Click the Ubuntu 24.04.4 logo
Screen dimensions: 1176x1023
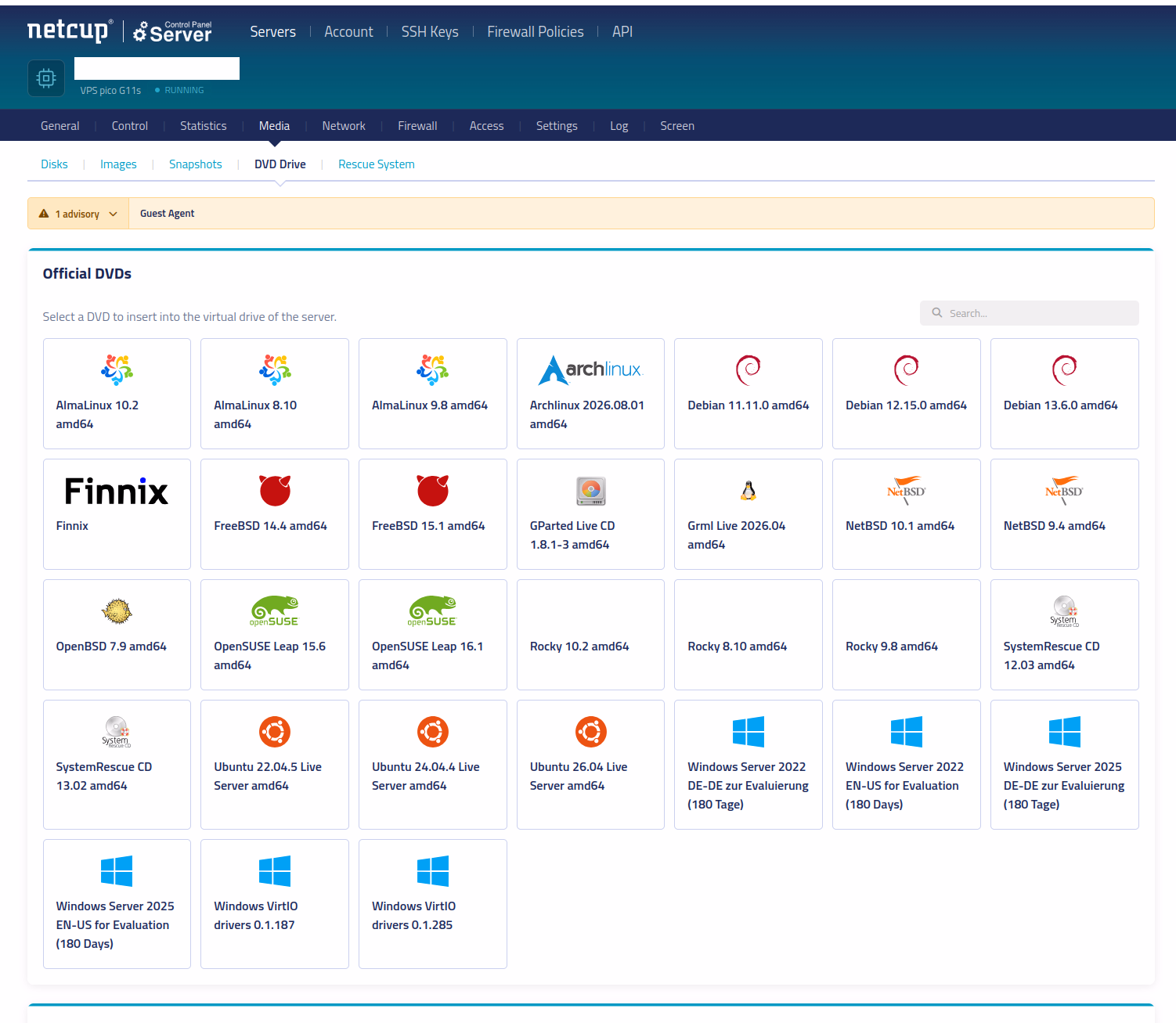(x=433, y=732)
